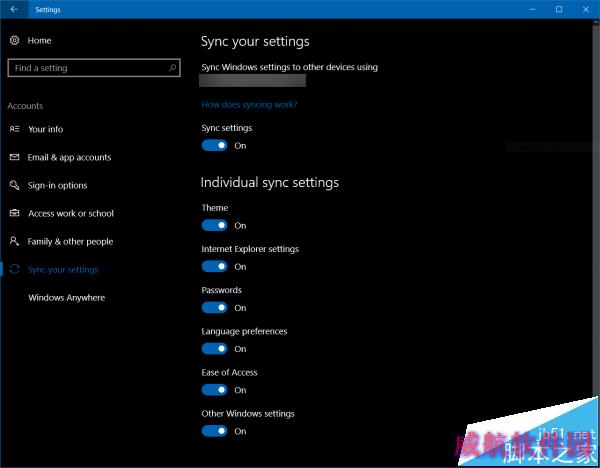Switch off Passwords sync
The image size is (600, 468).
[214, 307]
